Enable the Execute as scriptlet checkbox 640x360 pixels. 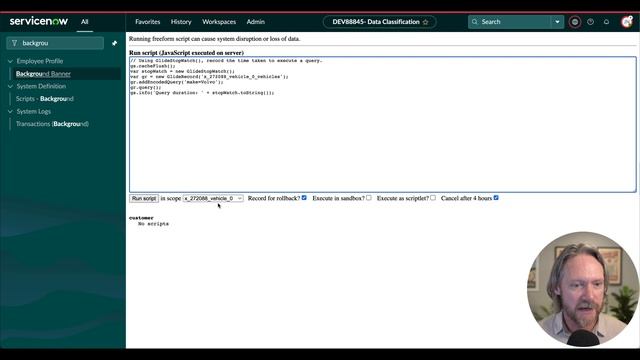coord(433,198)
